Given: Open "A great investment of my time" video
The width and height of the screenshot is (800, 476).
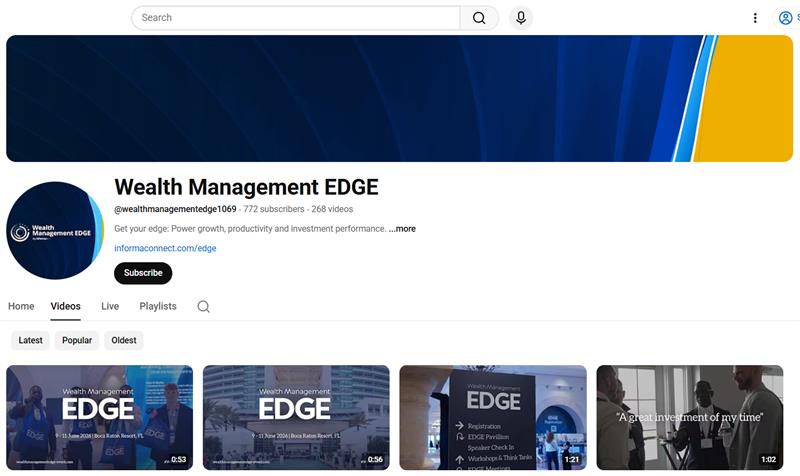Looking at the screenshot, I should coord(690,417).
